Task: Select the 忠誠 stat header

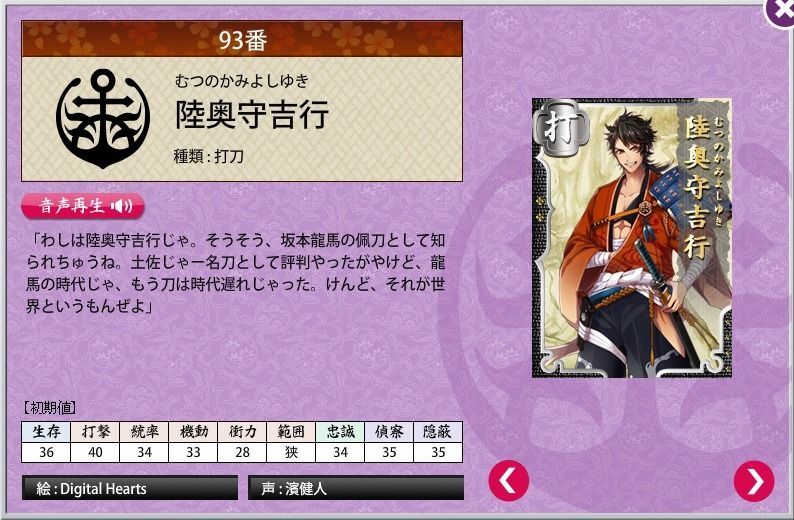Action: [x=340, y=432]
